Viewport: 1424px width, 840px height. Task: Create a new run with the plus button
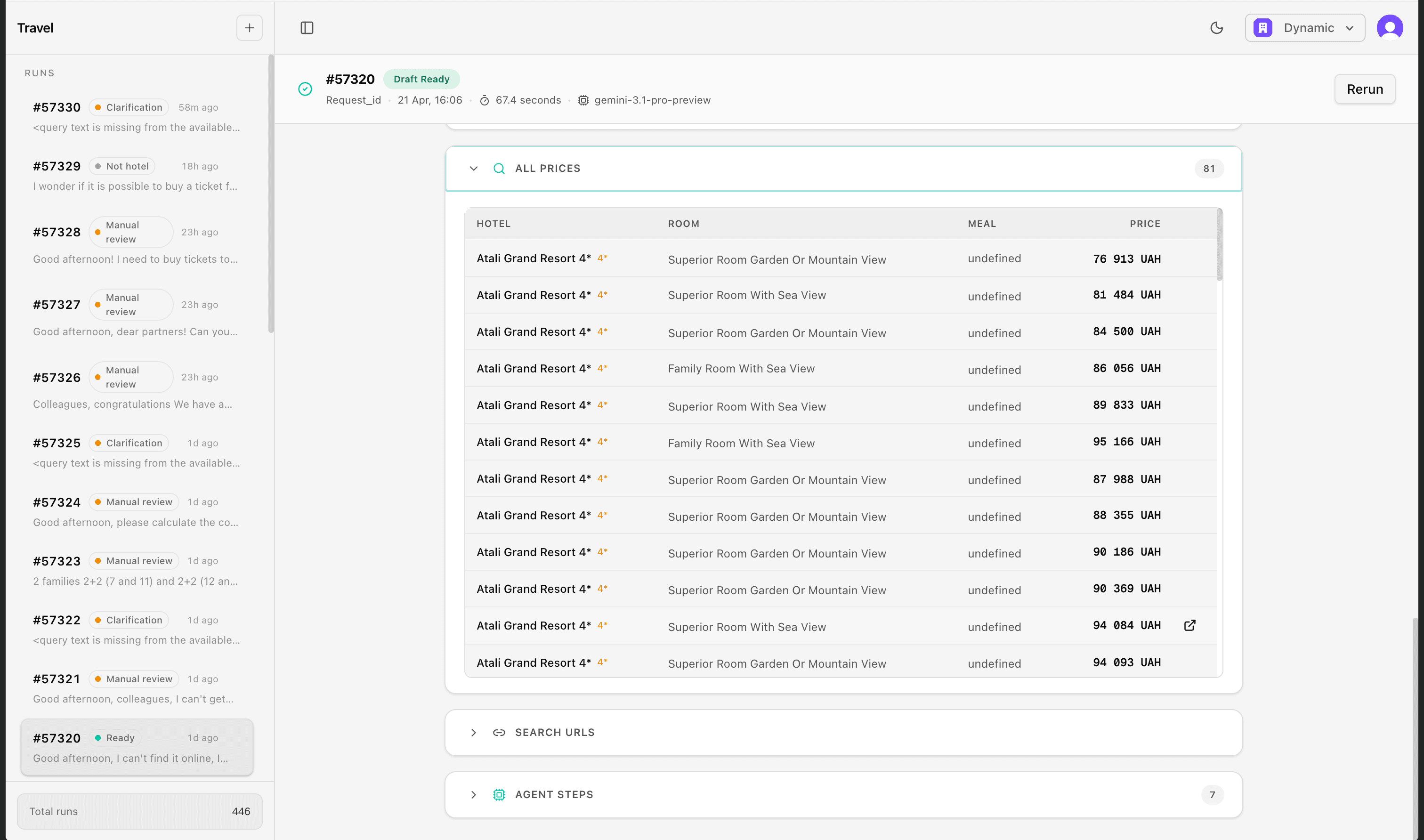249,27
